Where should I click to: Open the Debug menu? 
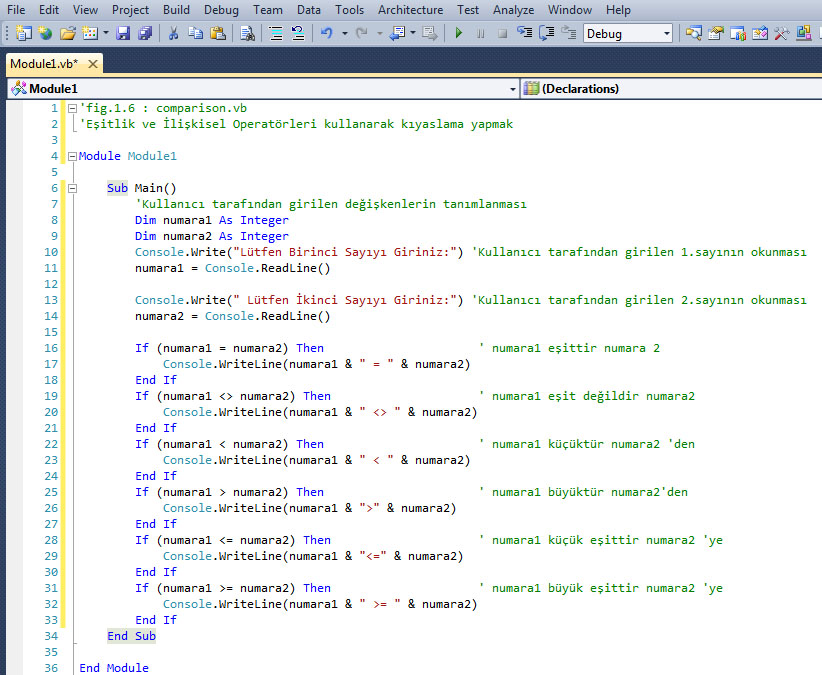[x=221, y=10]
